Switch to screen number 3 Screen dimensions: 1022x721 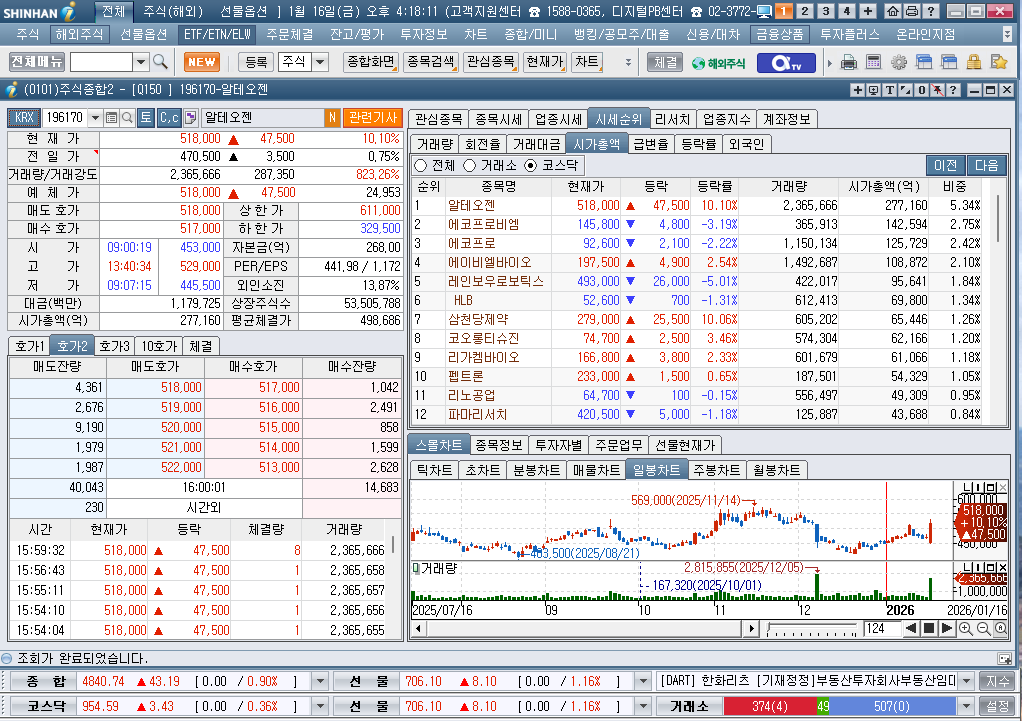(x=826, y=11)
